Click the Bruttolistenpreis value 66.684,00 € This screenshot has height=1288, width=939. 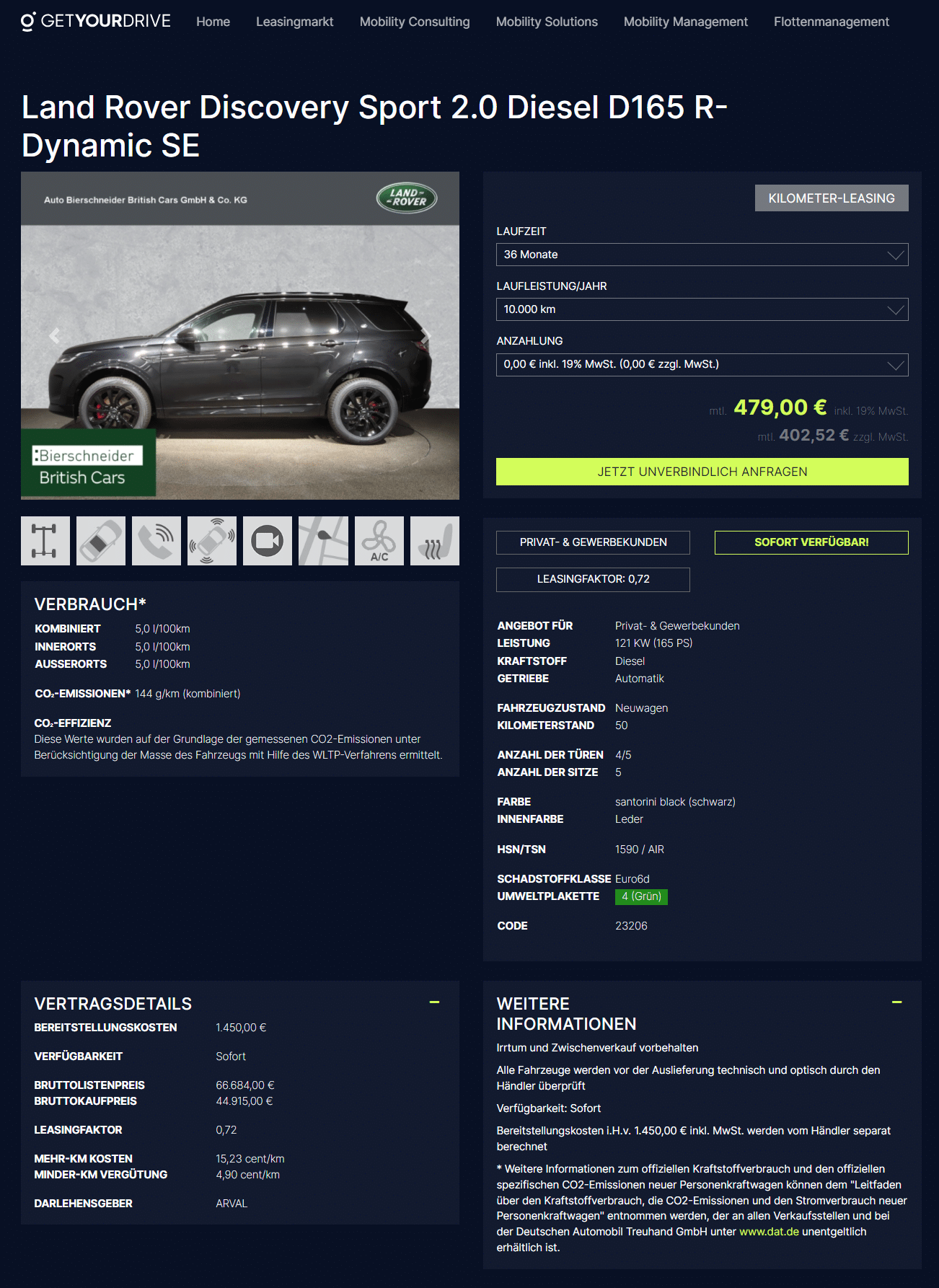(x=245, y=1085)
